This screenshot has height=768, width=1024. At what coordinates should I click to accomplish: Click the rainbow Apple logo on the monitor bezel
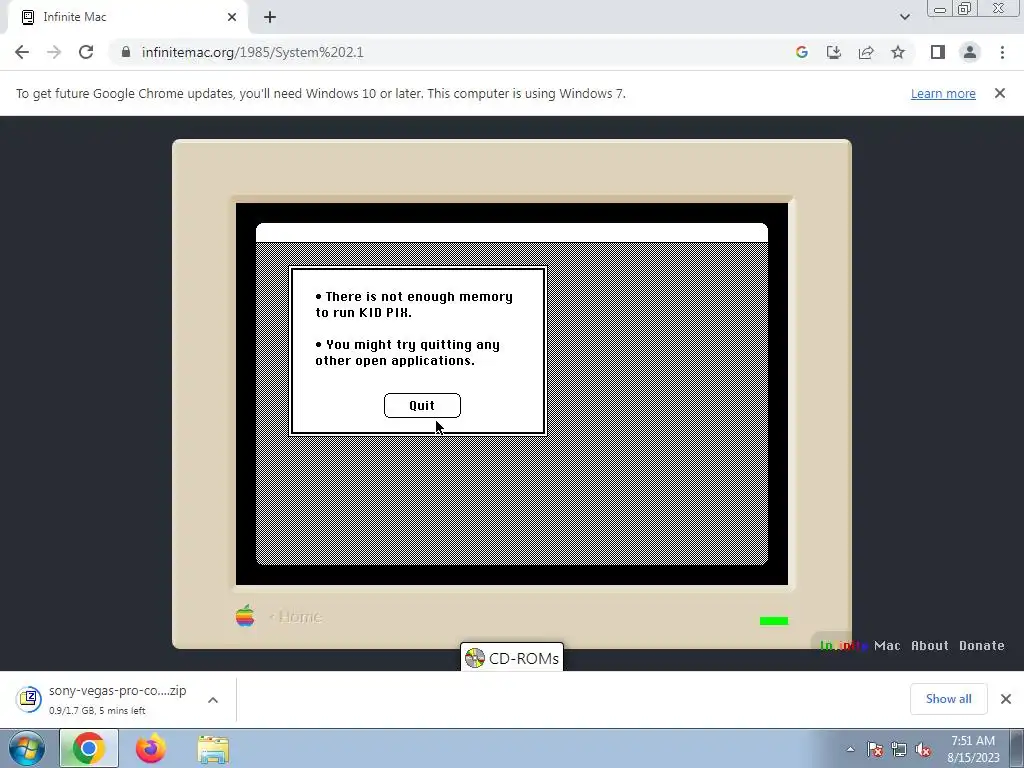[x=245, y=616]
